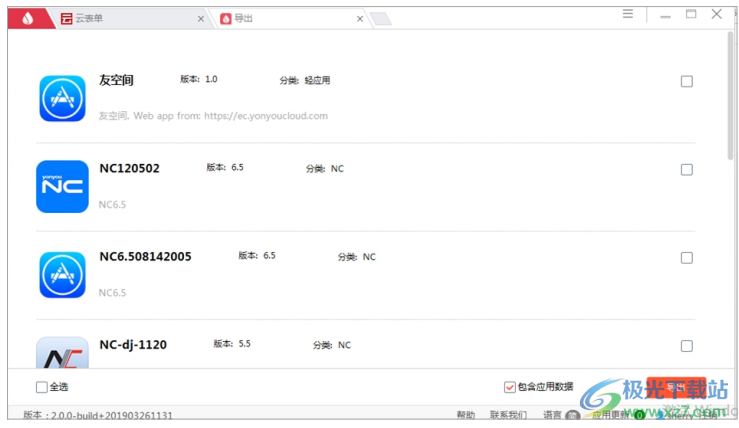Screen dimensions: 739x428
Task: Click the 友空间 web app description text
Action: 213,116
